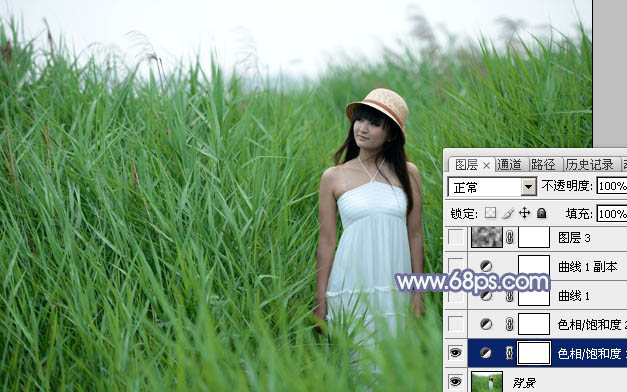Show the 图层 3 layer visibility
The image size is (627, 392).
pyautogui.click(x=455, y=237)
